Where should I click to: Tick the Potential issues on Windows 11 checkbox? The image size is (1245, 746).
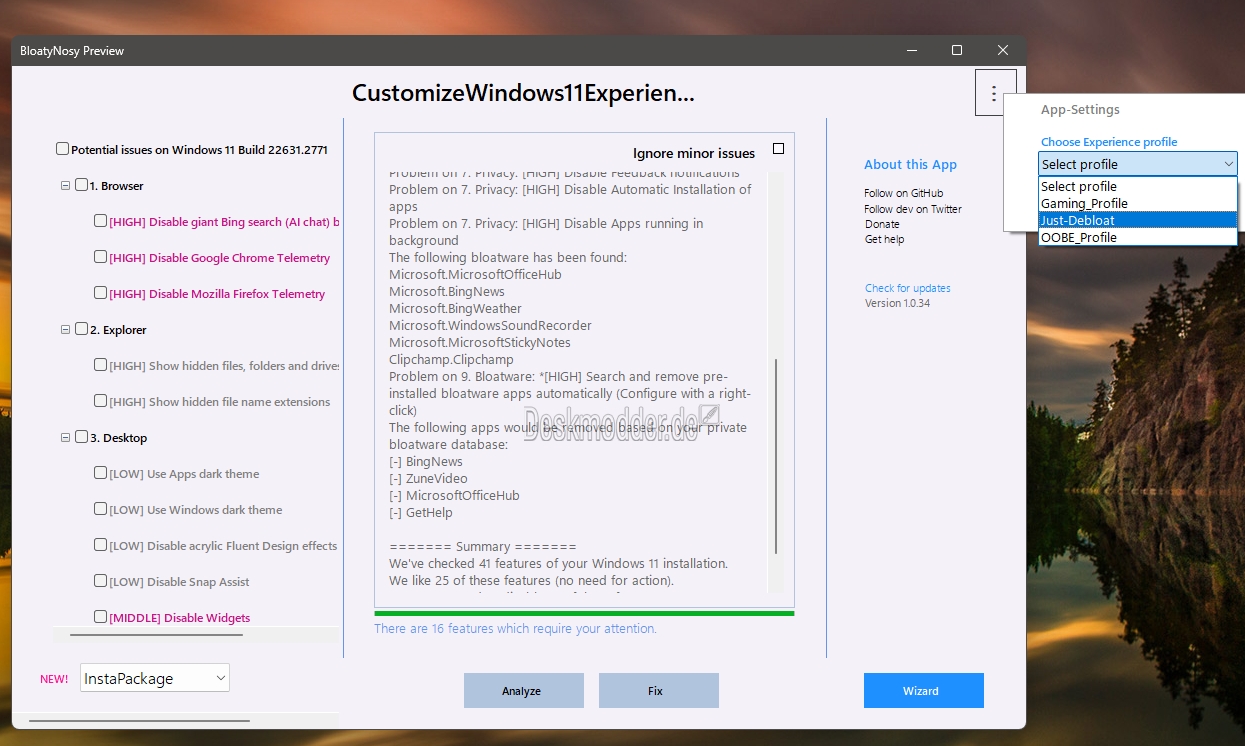(x=62, y=149)
